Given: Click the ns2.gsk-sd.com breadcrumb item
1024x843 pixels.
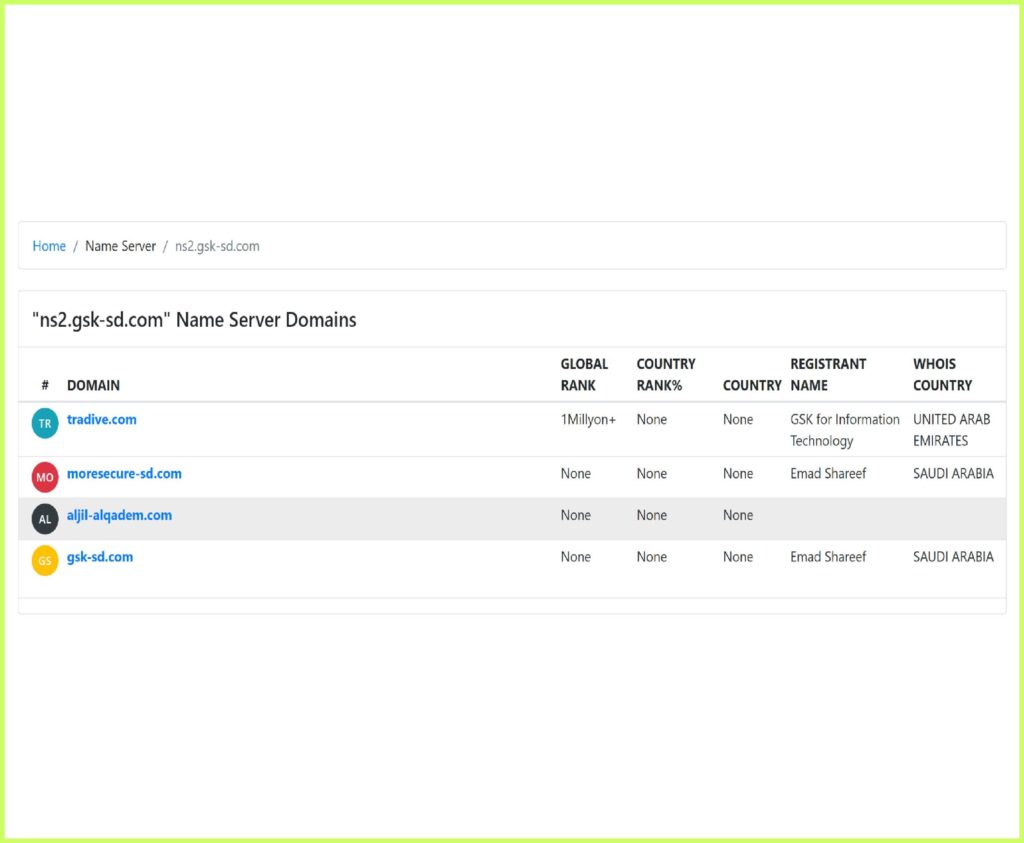Looking at the screenshot, I should pos(217,246).
